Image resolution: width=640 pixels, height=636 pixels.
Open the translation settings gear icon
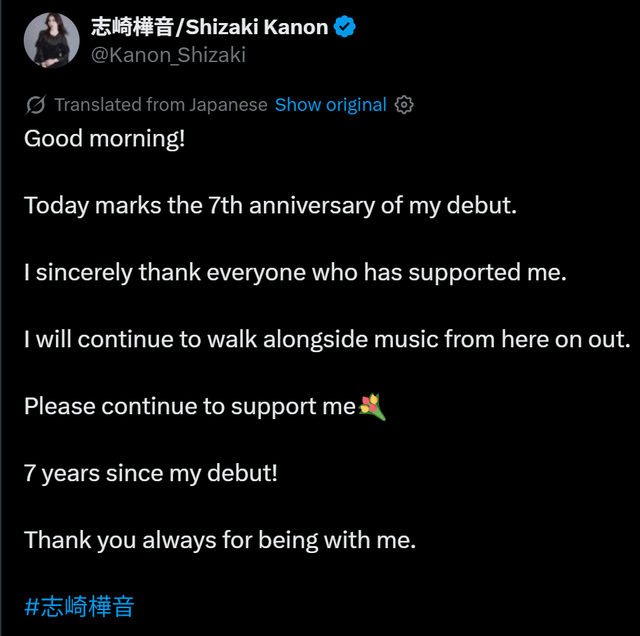point(404,105)
